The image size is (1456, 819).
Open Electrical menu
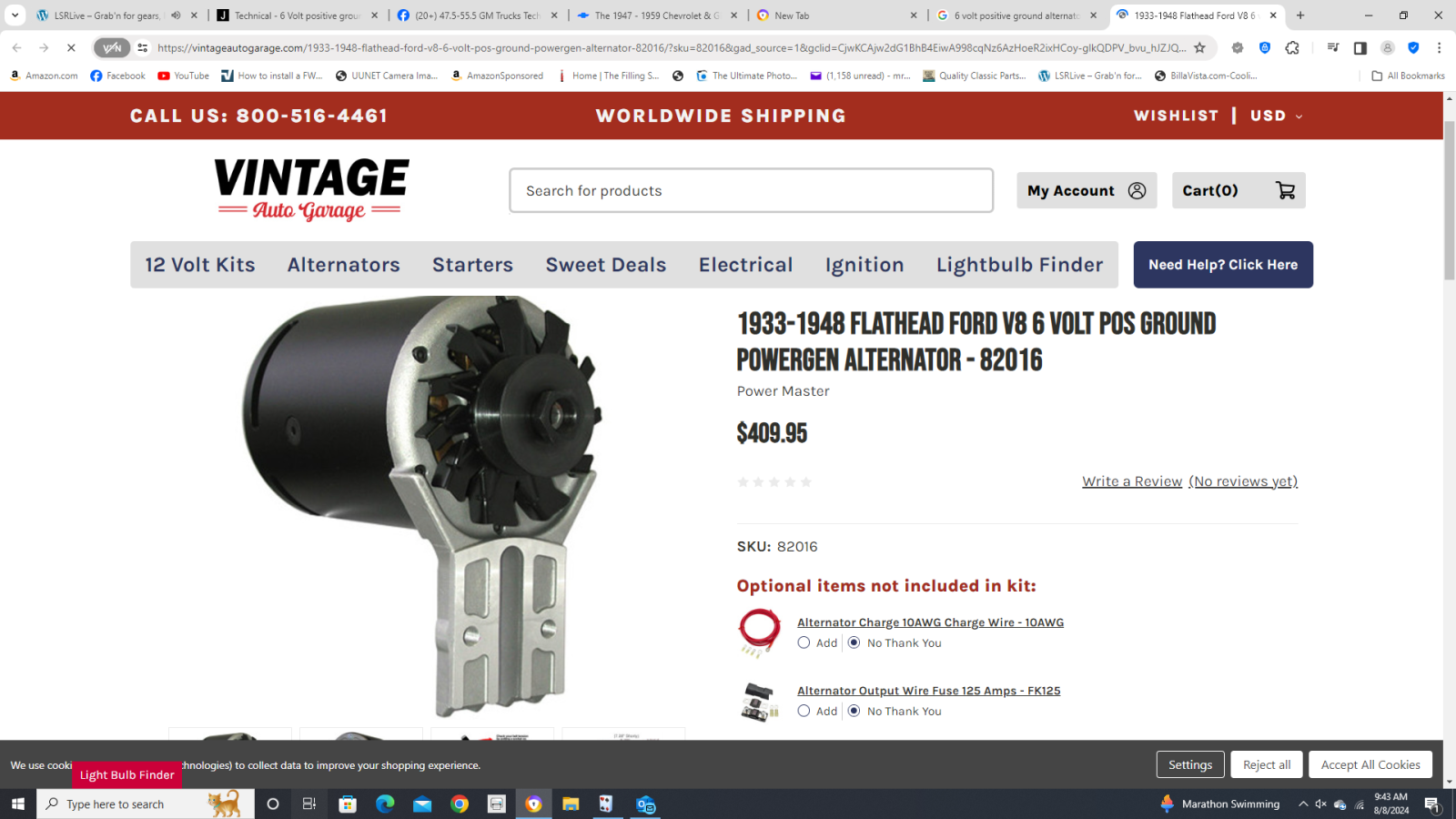coord(745,265)
